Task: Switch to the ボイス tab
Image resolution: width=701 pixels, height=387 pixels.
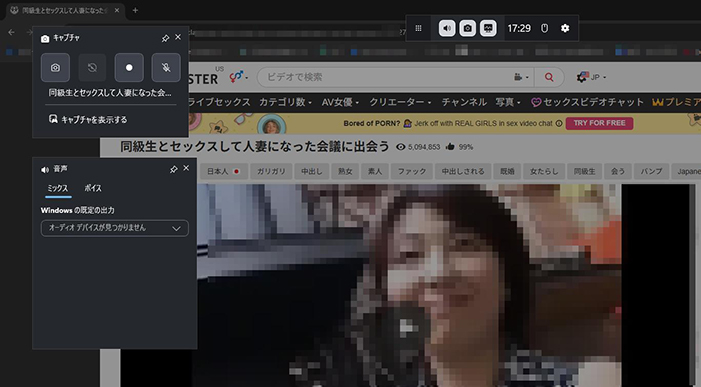Action: [93, 189]
